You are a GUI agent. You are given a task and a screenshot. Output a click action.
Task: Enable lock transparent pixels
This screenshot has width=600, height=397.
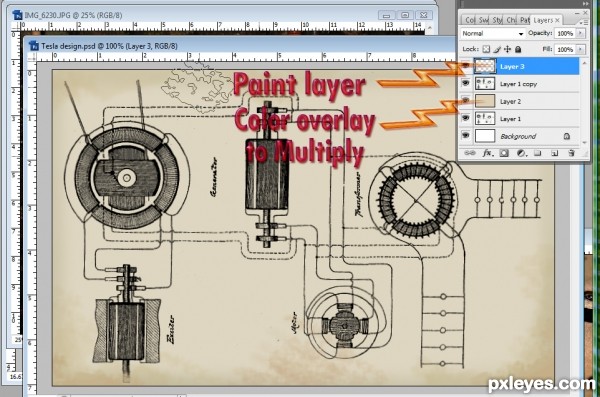[x=486, y=49]
